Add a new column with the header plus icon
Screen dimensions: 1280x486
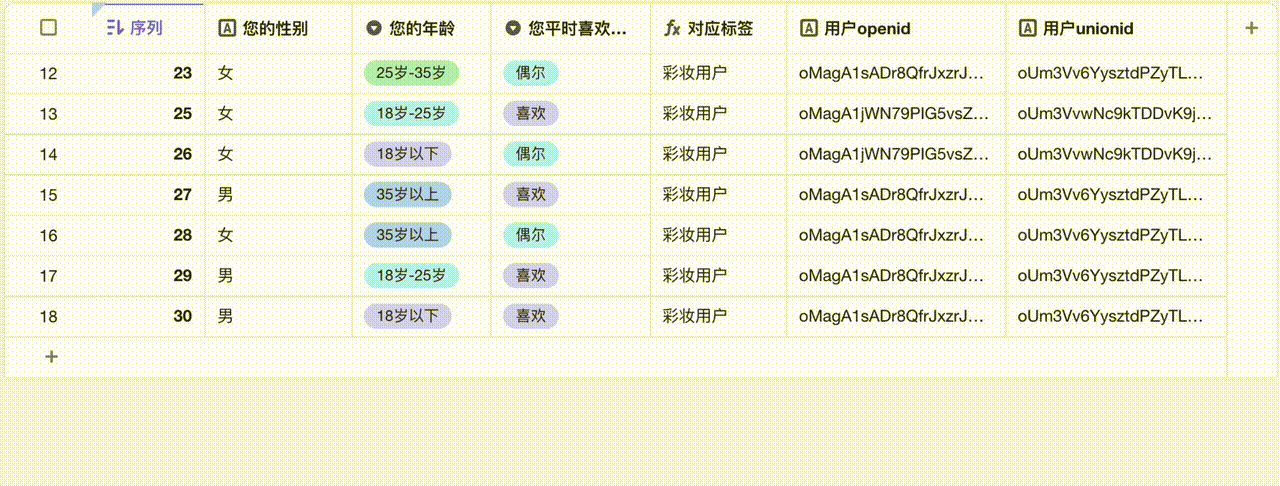[1251, 28]
